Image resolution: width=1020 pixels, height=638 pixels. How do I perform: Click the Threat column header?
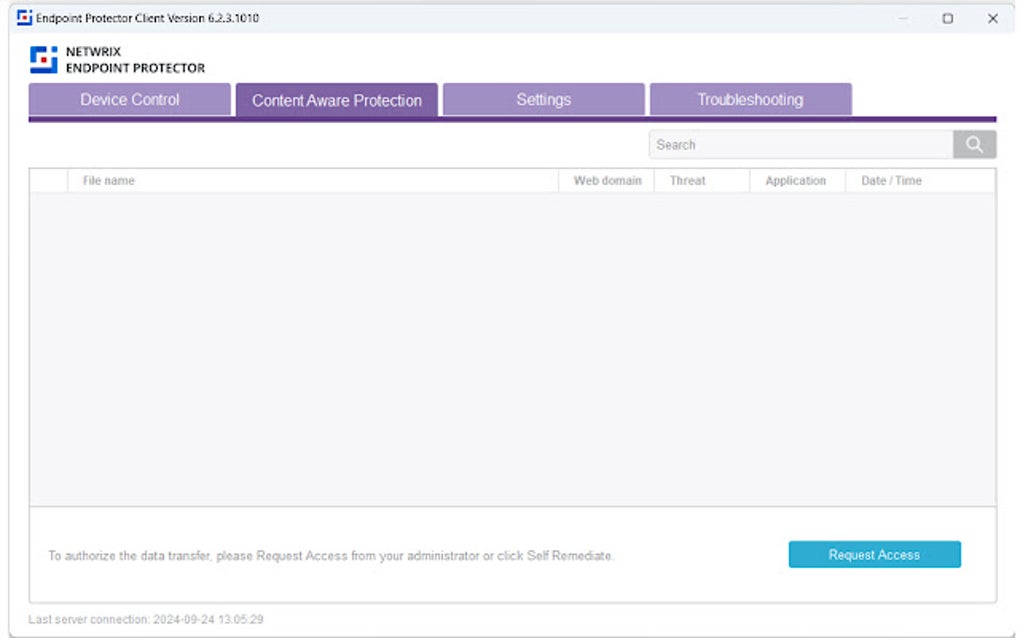(687, 180)
